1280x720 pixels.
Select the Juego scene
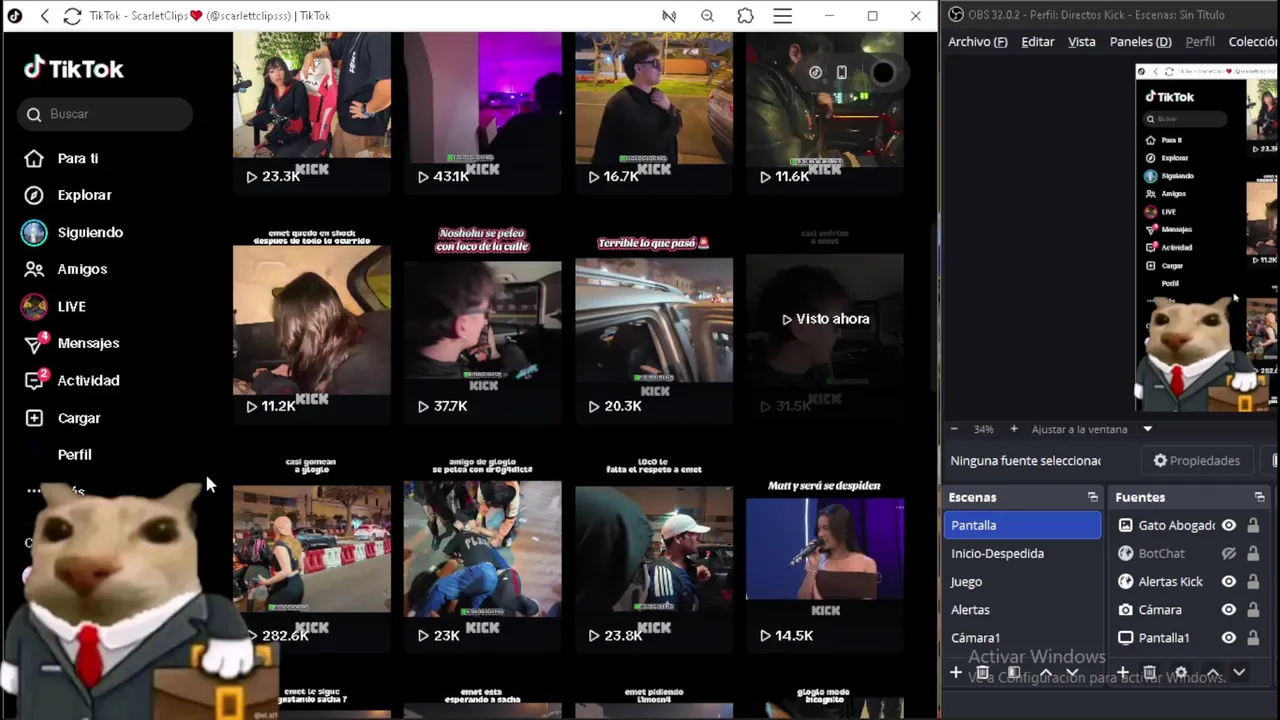pos(1022,581)
